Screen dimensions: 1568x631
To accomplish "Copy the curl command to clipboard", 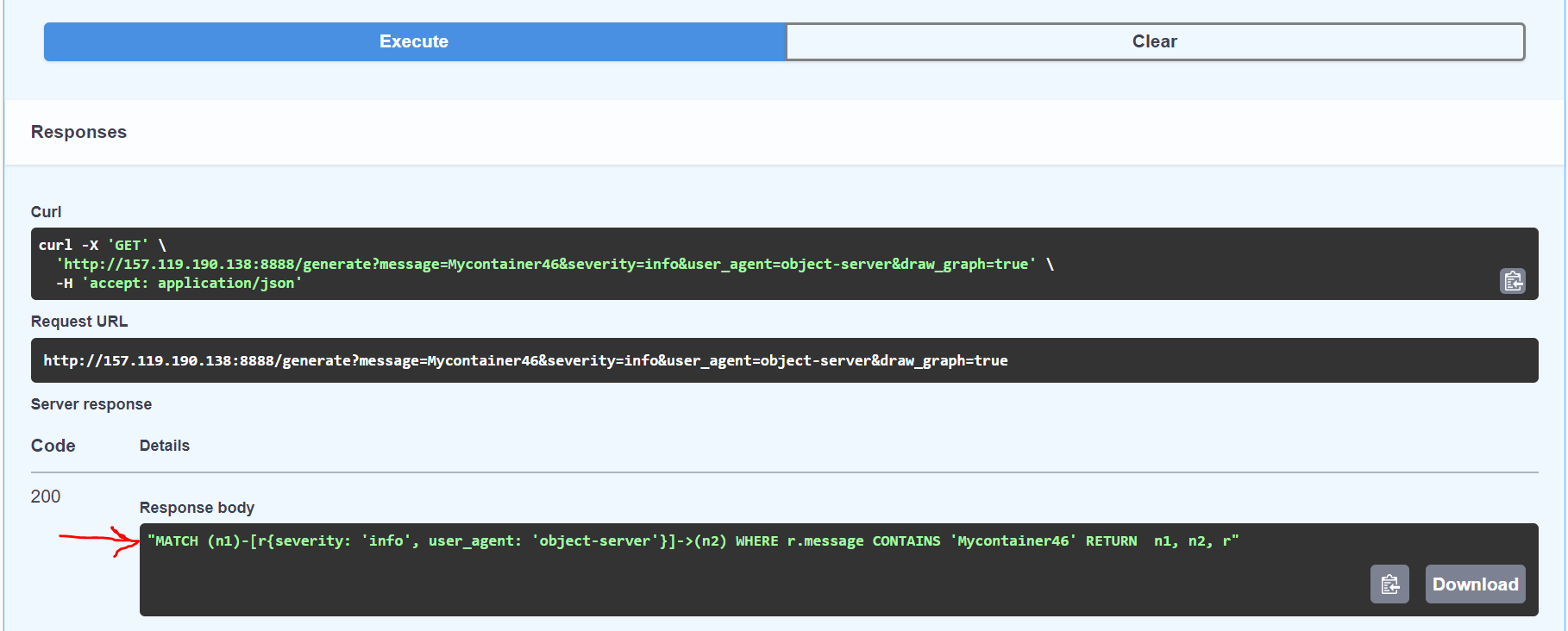I will [1513, 281].
